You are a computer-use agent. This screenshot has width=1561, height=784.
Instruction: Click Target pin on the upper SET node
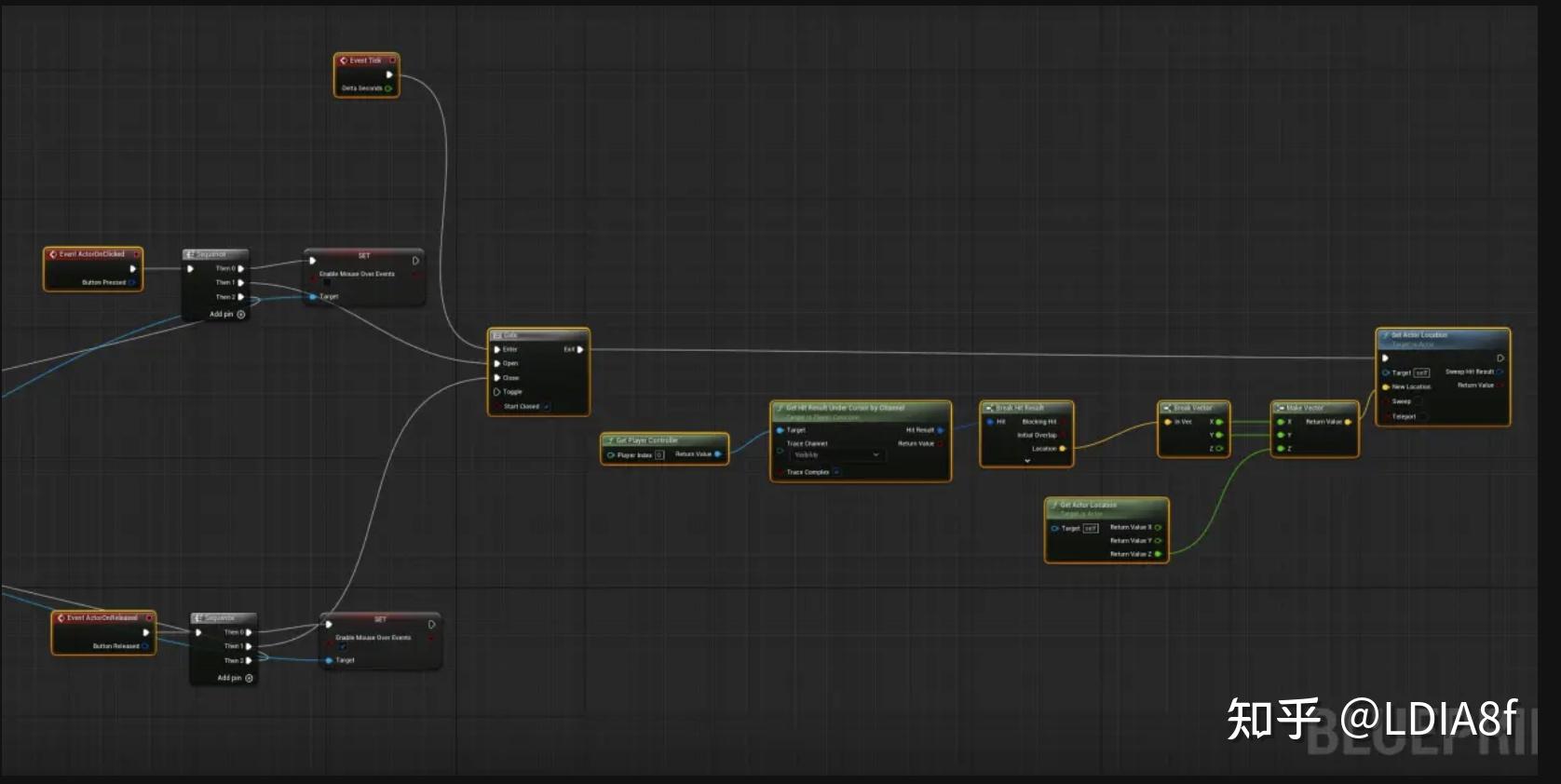313,297
